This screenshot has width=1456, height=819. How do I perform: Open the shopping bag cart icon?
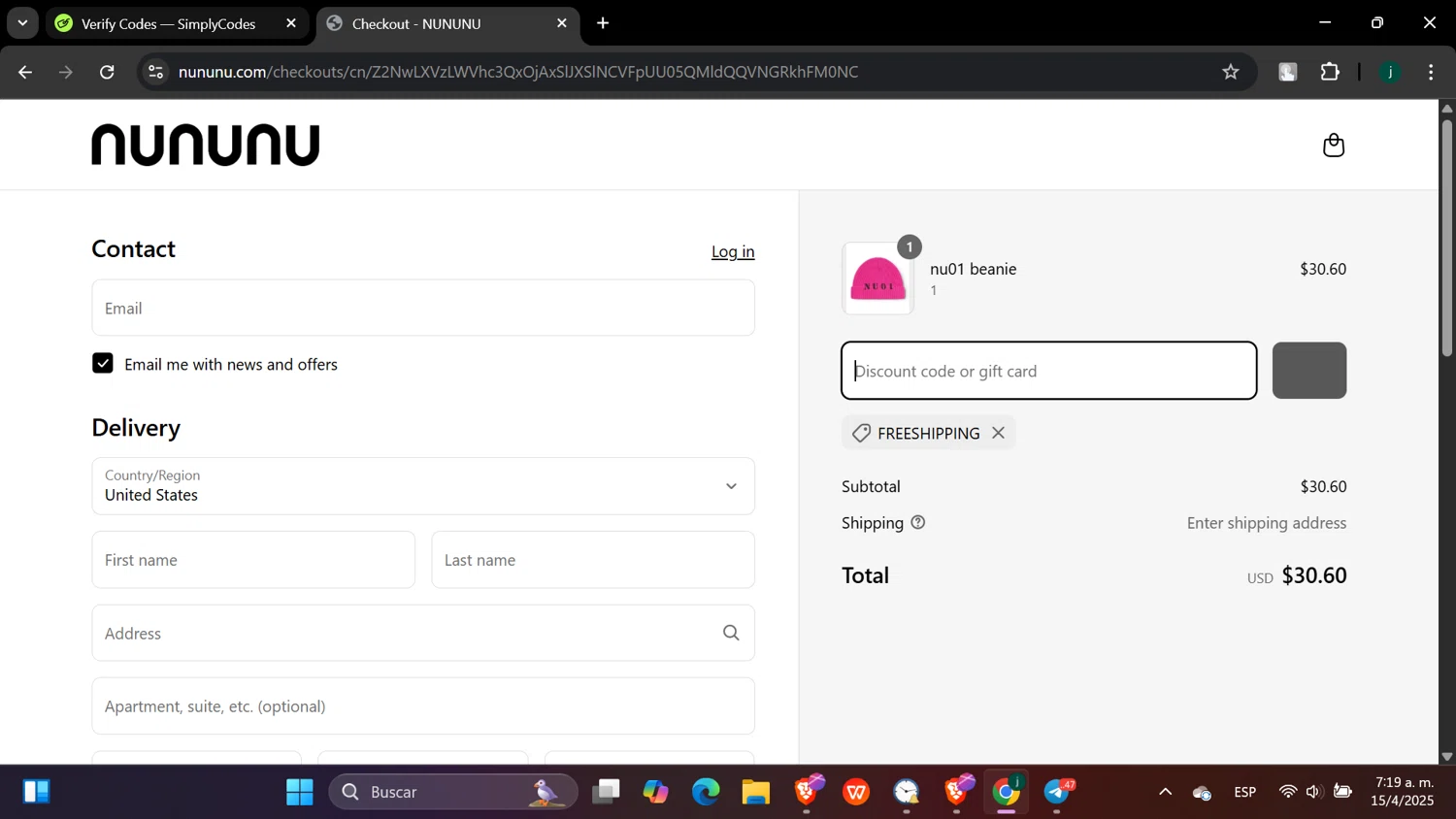click(1334, 146)
